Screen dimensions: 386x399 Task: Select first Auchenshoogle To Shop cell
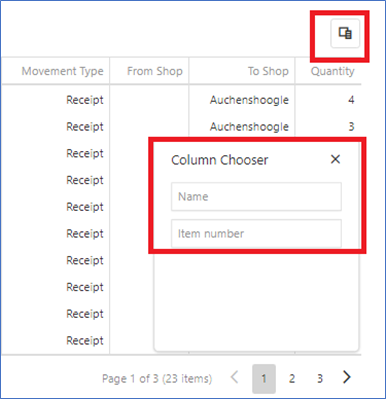[249, 100]
